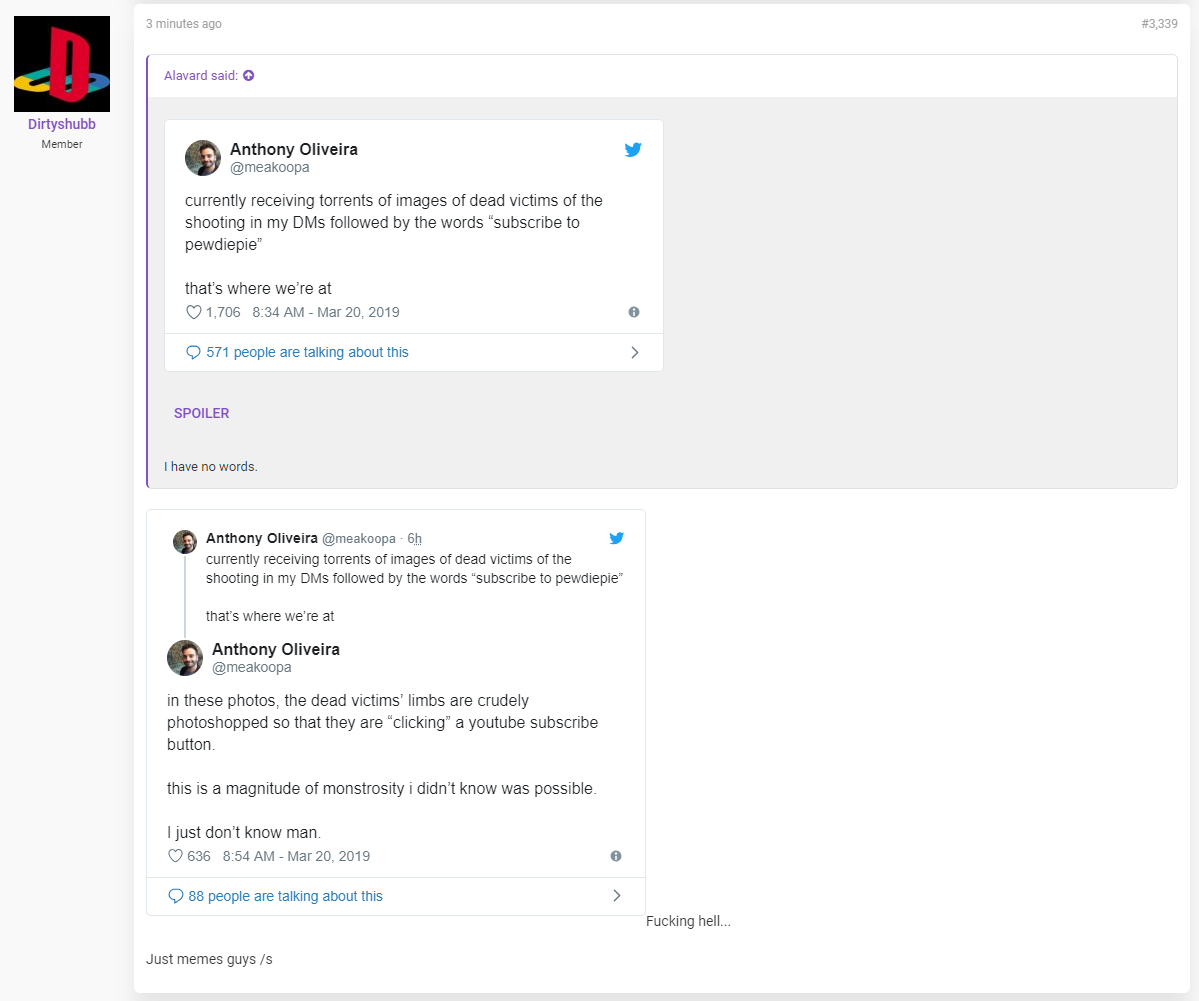Open the Twitter bird icon in quoted tweet
The width and height of the screenshot is (1199, 1001).
[633, 150]
